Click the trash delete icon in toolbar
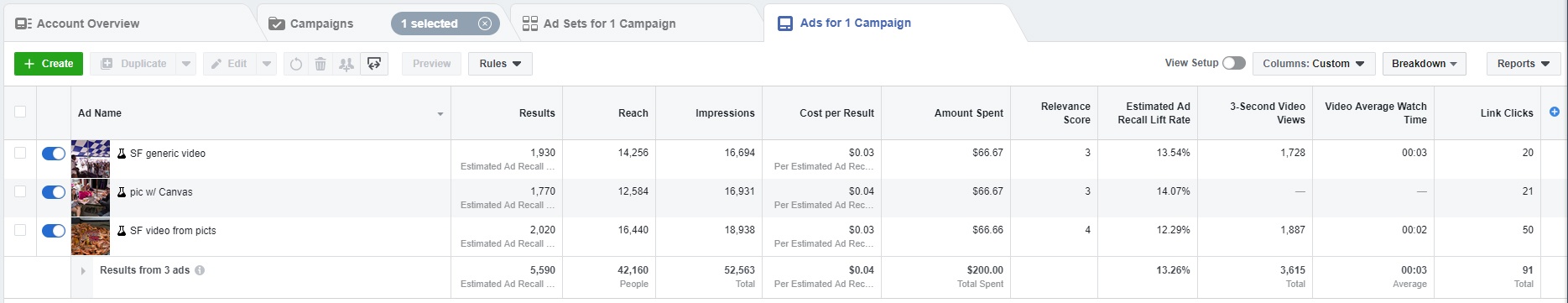The width and height of the screenshot is (1568, 303). pos(320,64)
